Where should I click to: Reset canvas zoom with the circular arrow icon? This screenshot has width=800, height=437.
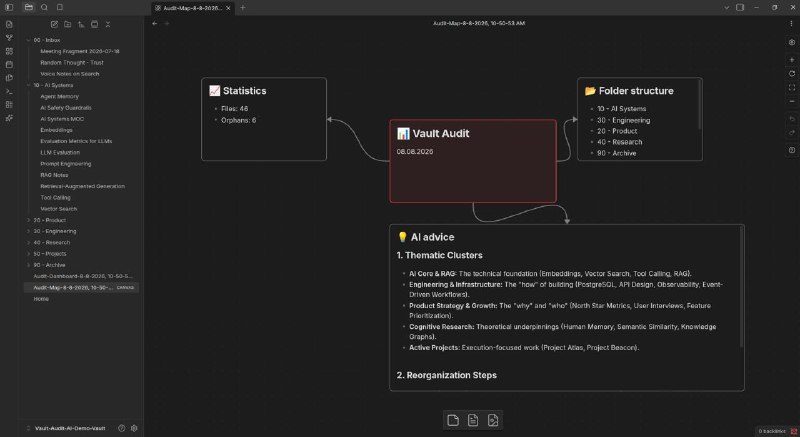coord(792,74)
